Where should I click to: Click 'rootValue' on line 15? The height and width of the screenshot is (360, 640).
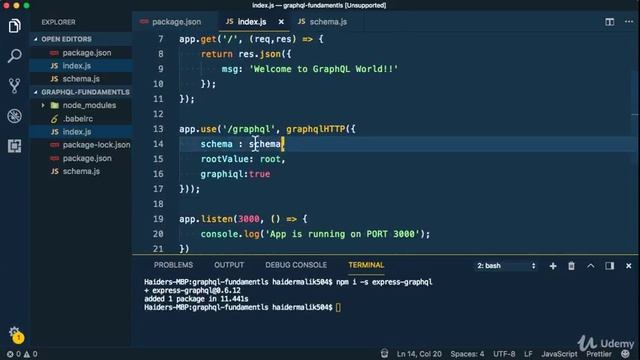tap(224, 159)
